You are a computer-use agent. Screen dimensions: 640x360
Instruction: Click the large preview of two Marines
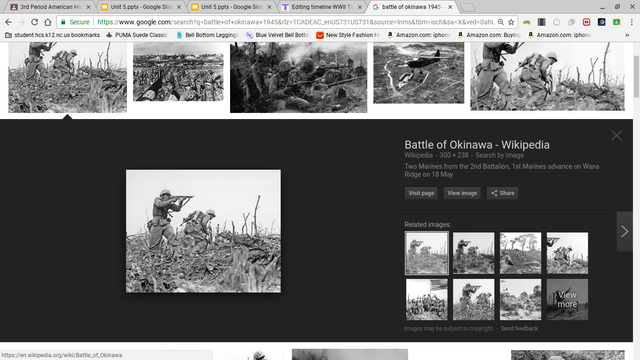click(x=203, y=231)
